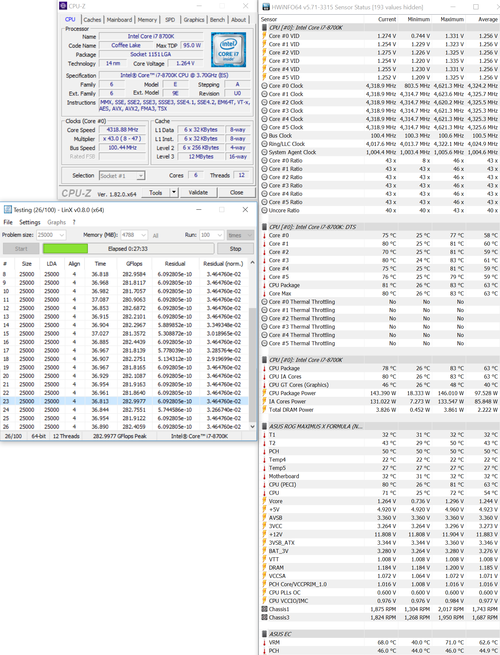The height and width of the screenshot is (655, 500).
Task: Click the HWiNFO64 title bar icon
Action: click(266, 7)
